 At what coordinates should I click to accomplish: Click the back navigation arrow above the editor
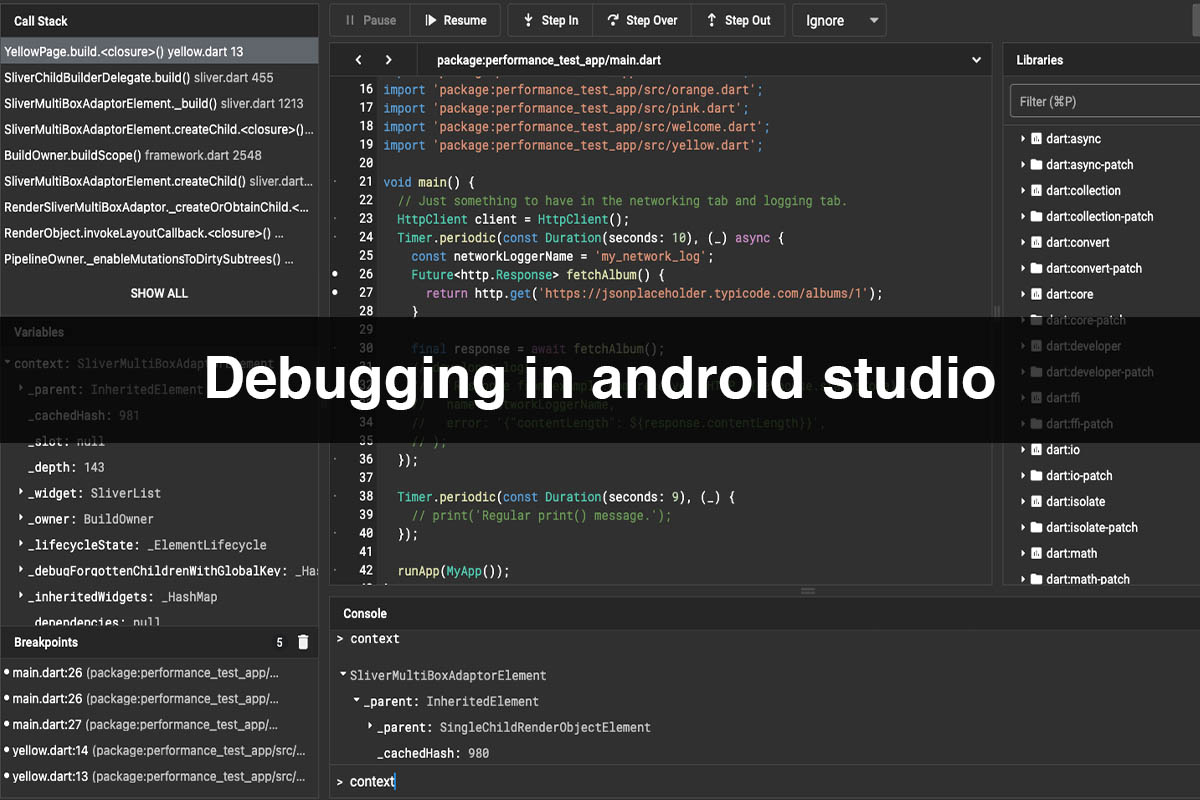click(x=358, y=60)
